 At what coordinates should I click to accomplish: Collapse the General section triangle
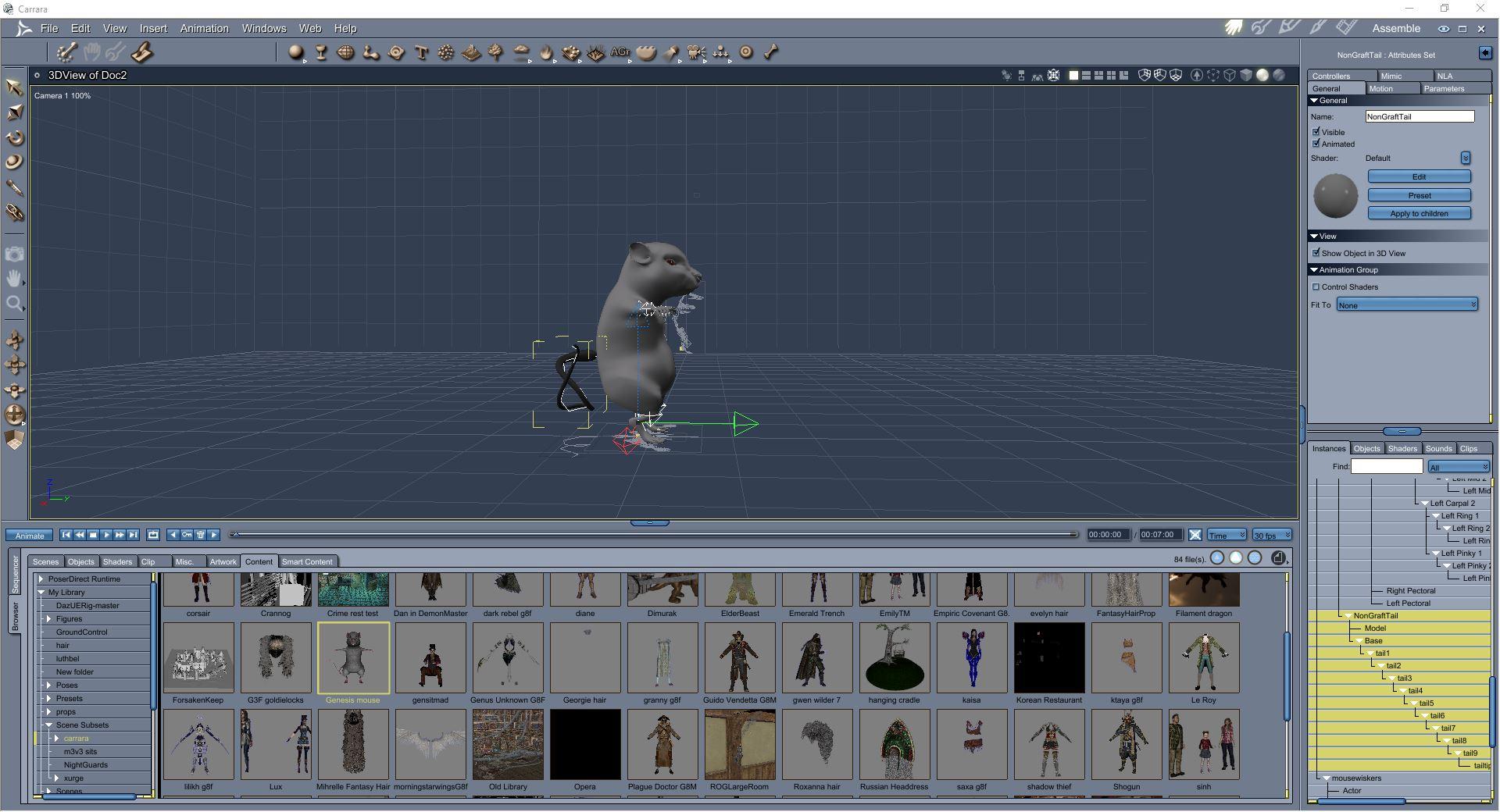tap(1314, 101)
